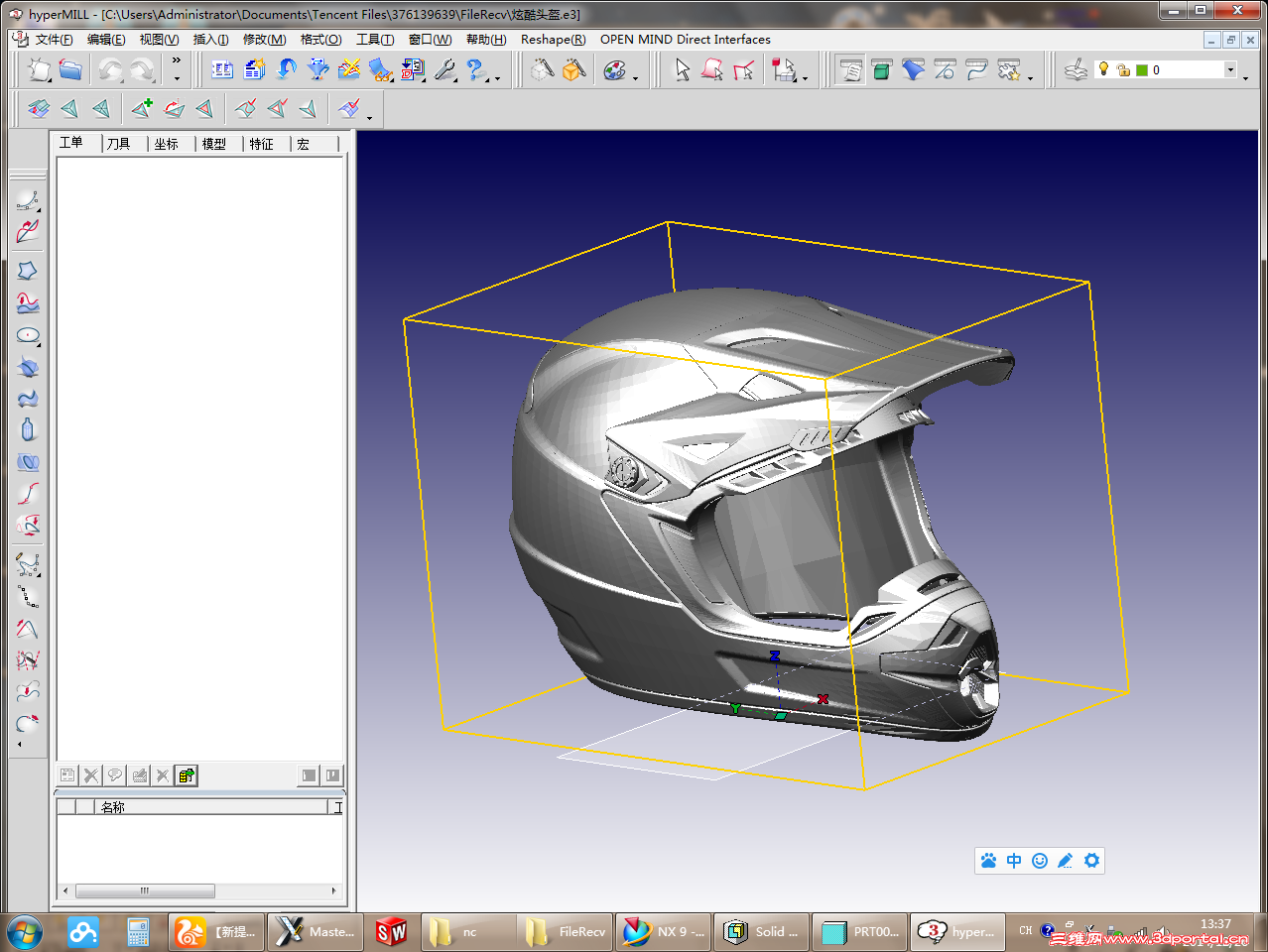Viewport: 1268px width, 952px height.
Task: Expand the toolbar overflow chevron near undo
Action: coord(177,60)
